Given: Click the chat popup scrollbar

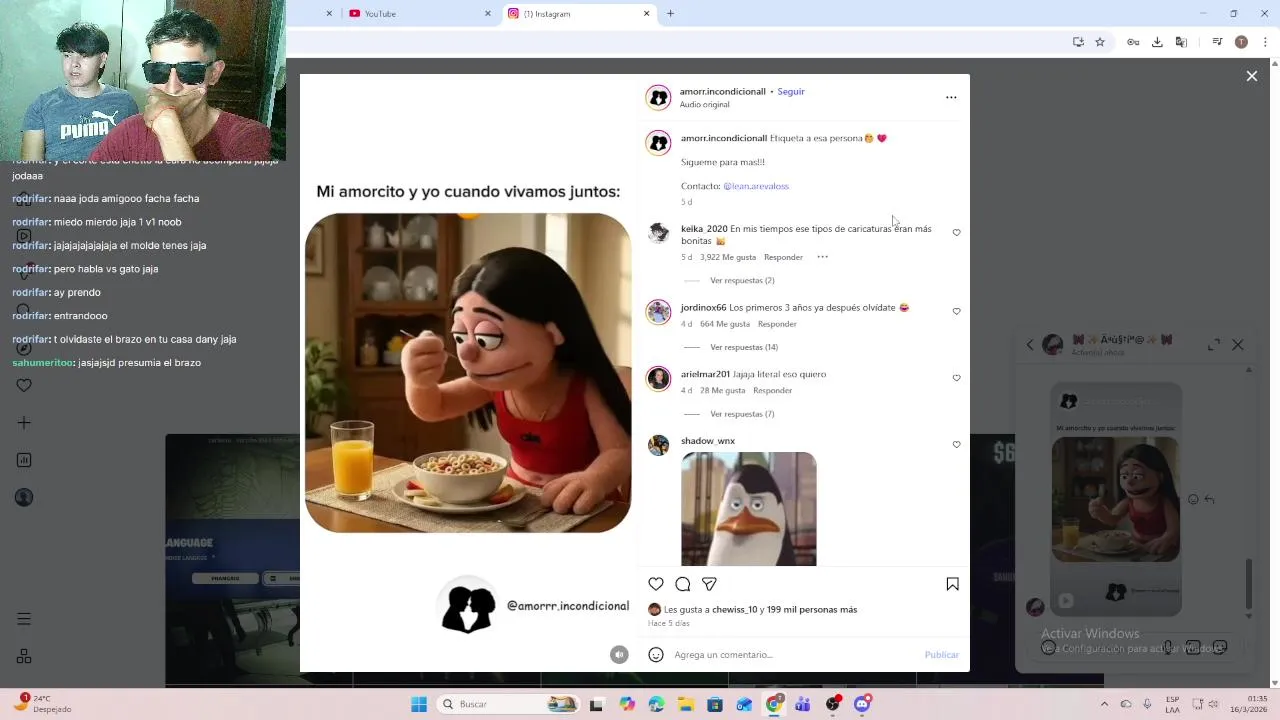Looking at the screenshot, I should pos(1248,584).
